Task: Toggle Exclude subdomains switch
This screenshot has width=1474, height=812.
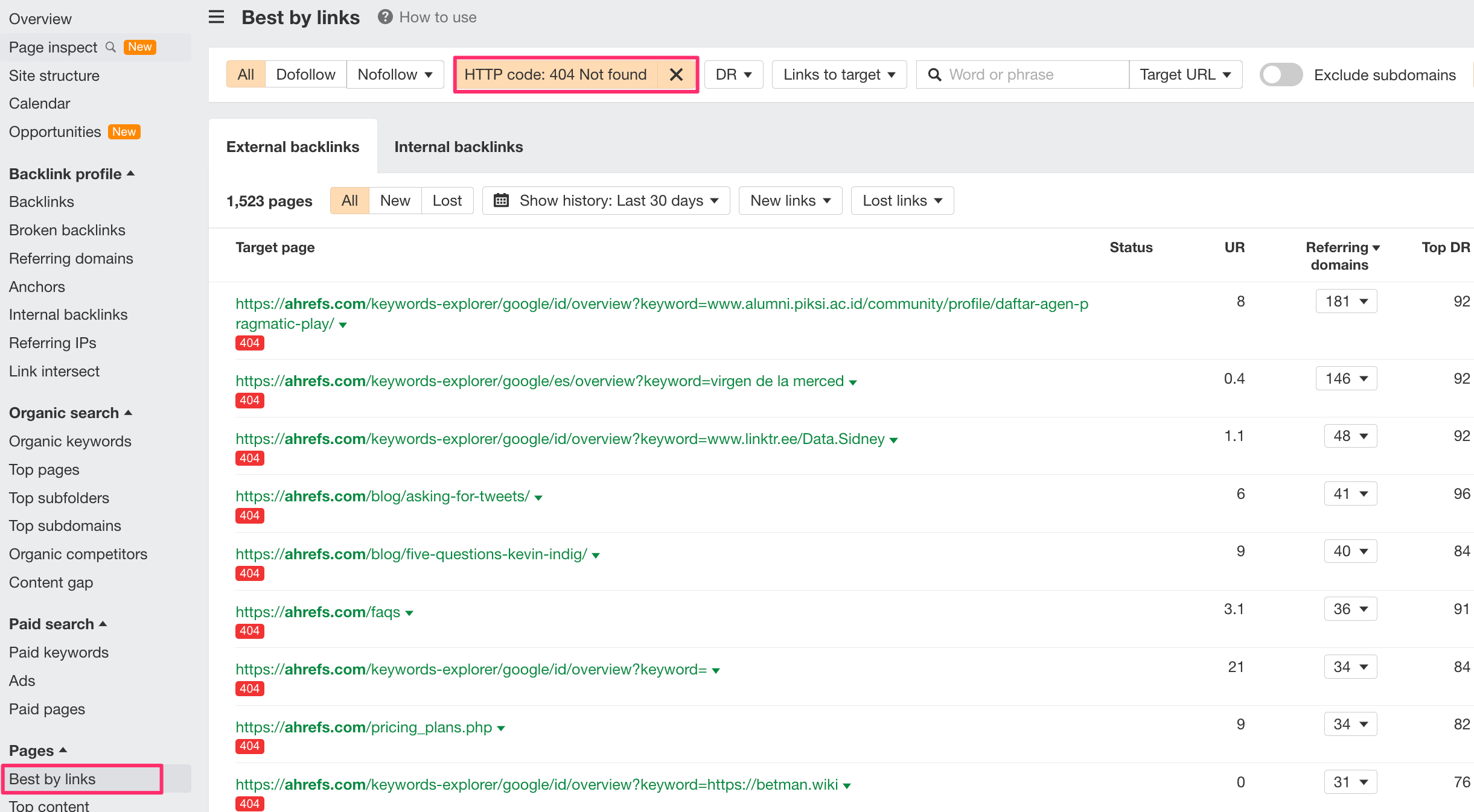Action: point(1281,75)
